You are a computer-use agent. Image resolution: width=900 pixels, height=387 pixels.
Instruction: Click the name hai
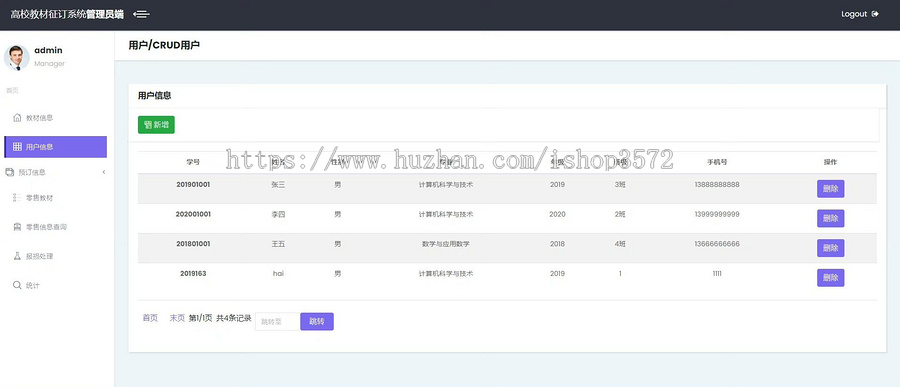click(x=278, y=274)
